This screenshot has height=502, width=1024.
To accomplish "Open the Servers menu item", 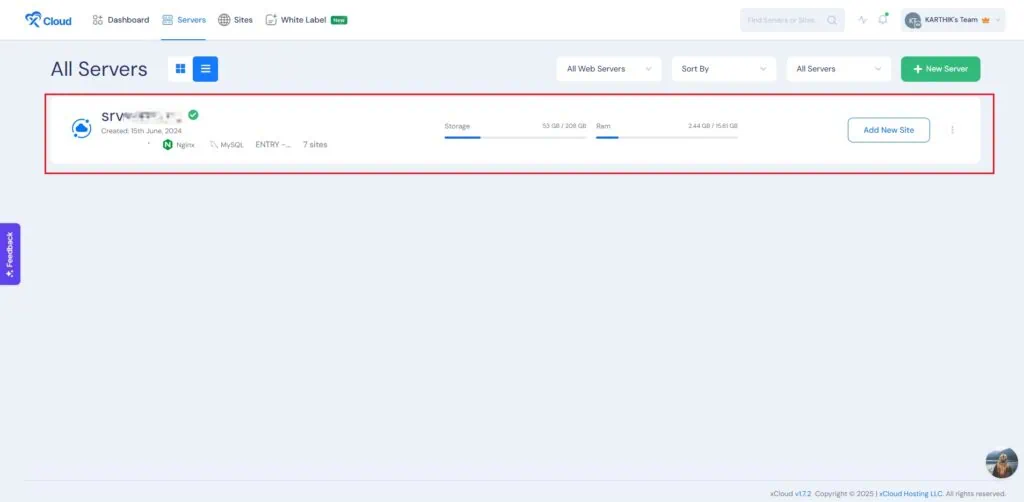I will (x=184, y=20).
